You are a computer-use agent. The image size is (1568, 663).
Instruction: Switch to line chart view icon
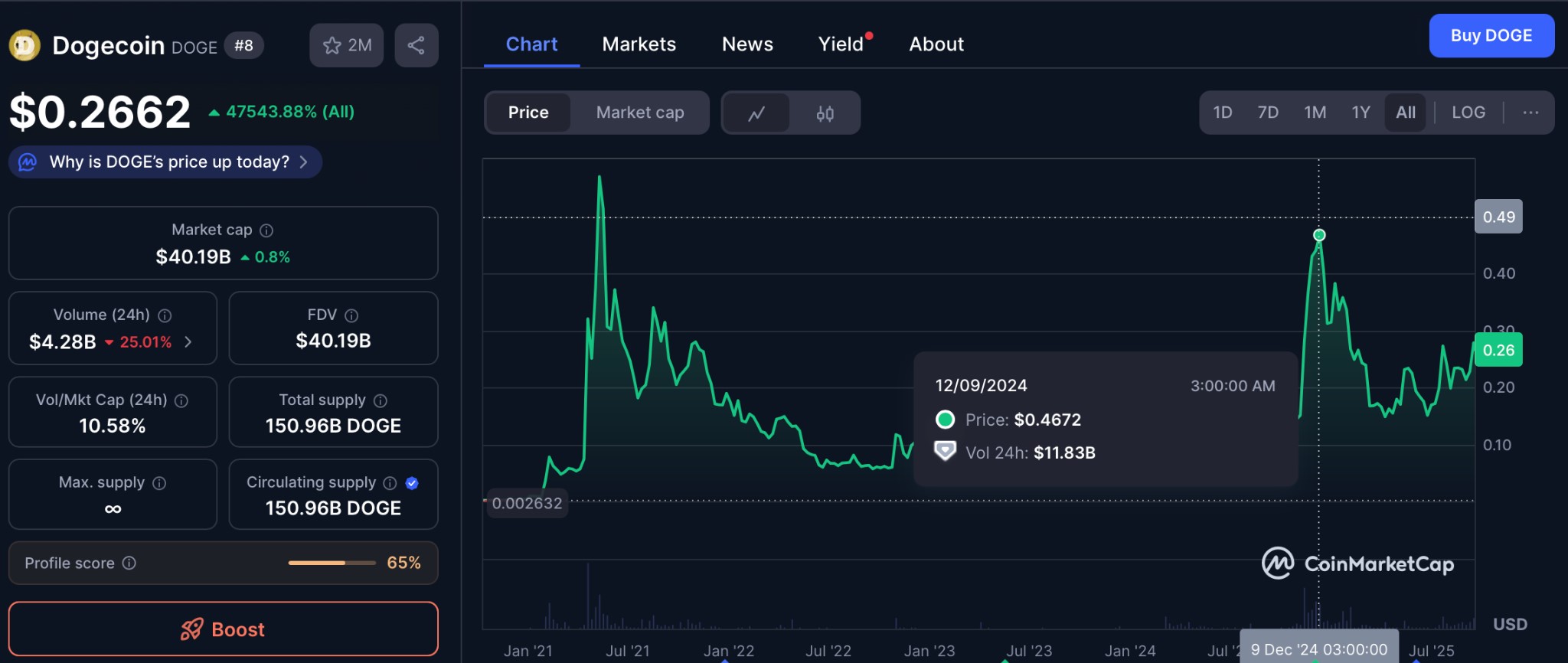(x=756, y=113)
